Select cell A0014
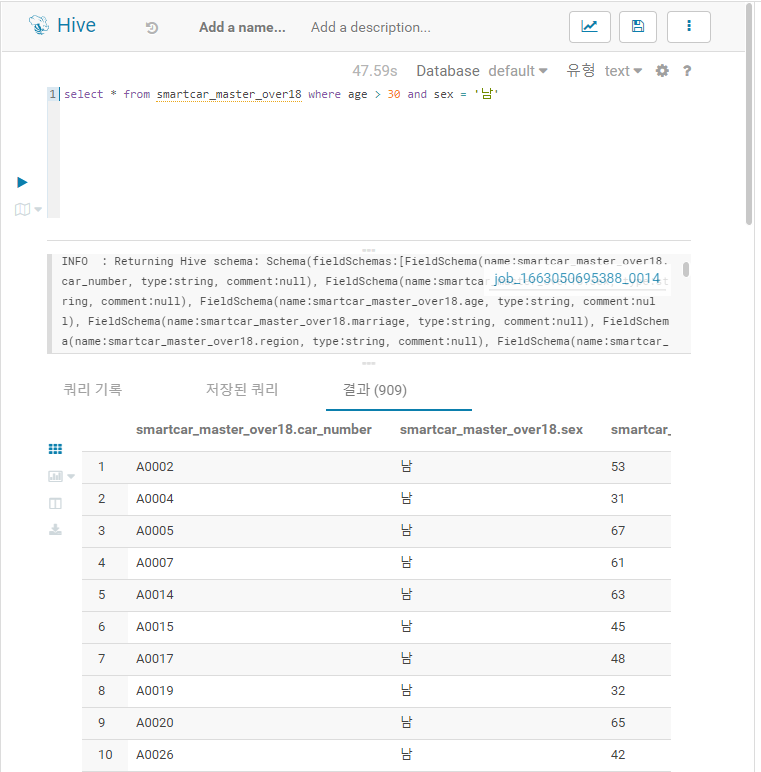The height and width of the screenshot is (772, 761). pos(155,595)
